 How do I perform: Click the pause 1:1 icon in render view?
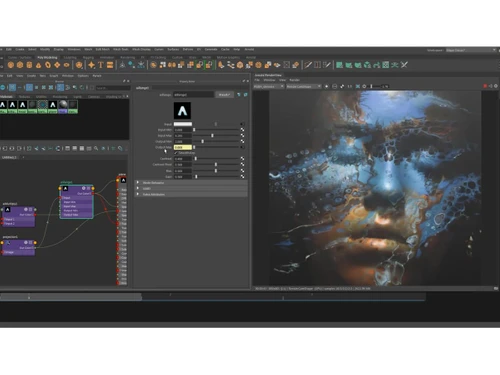(350, 86)
